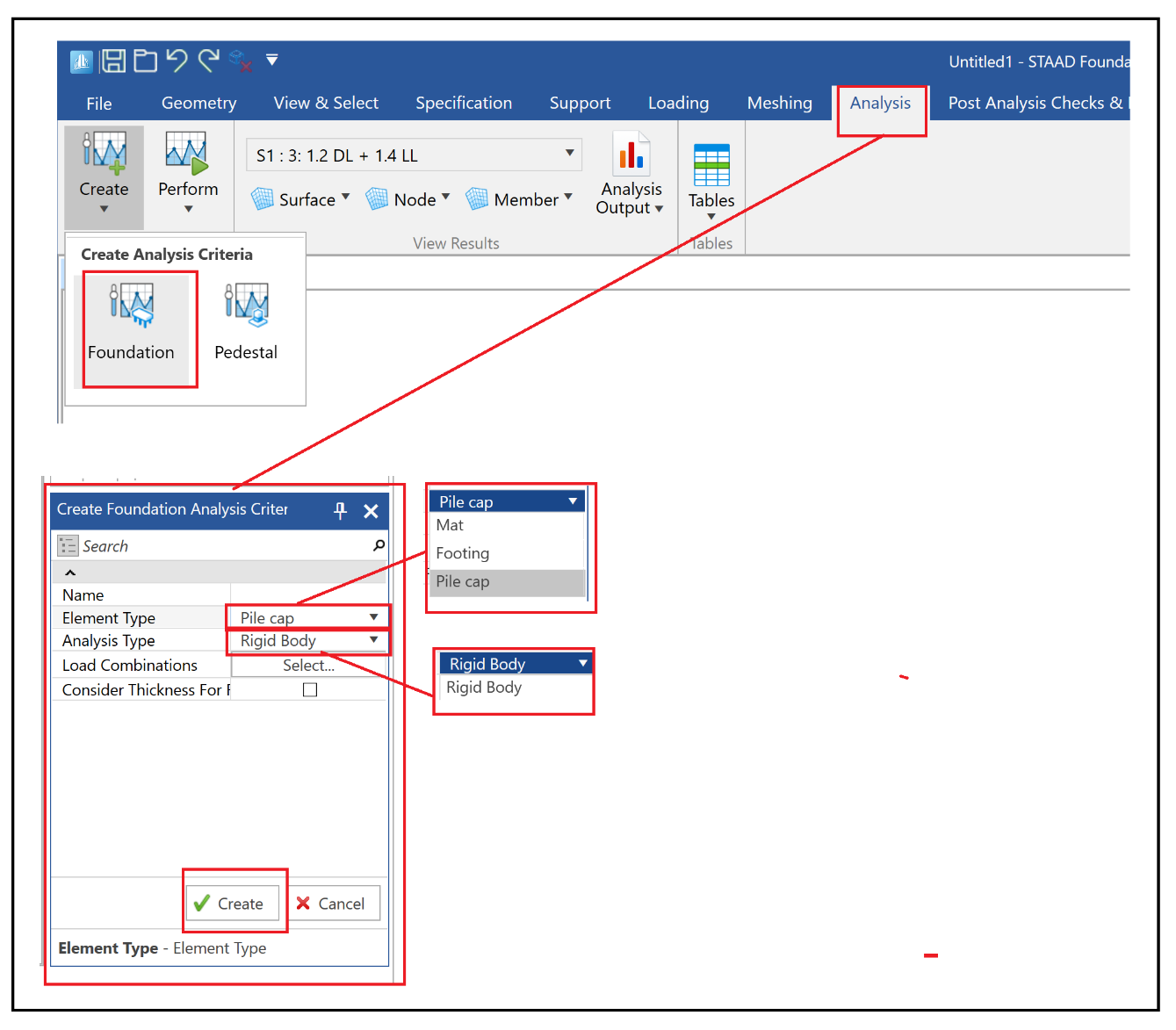Viewport: 1176px width, 1030px height.
Task: Undo the last action
Action: pos(177,61)
